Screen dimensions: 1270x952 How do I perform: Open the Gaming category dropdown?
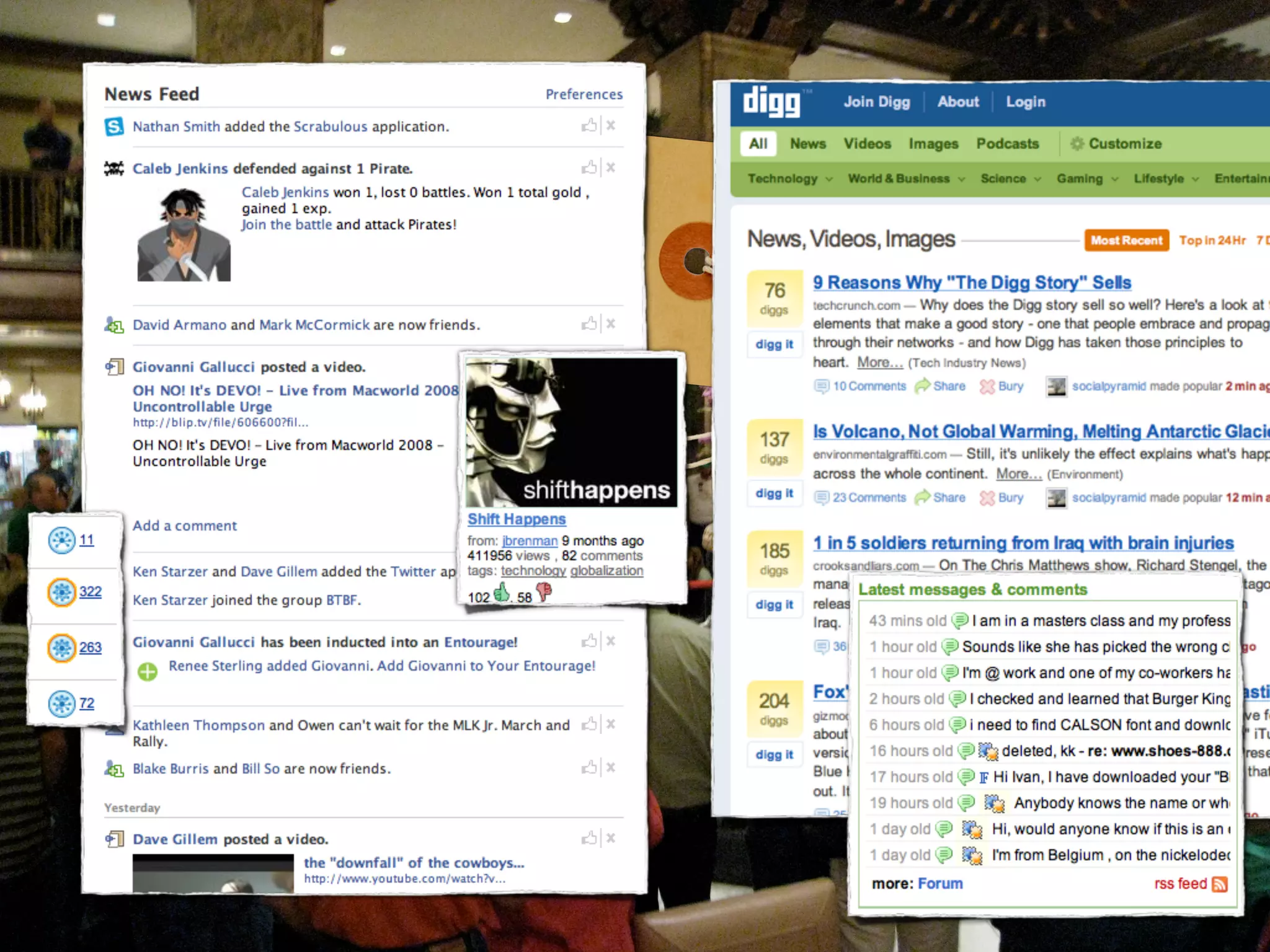tap(1114, 179)
